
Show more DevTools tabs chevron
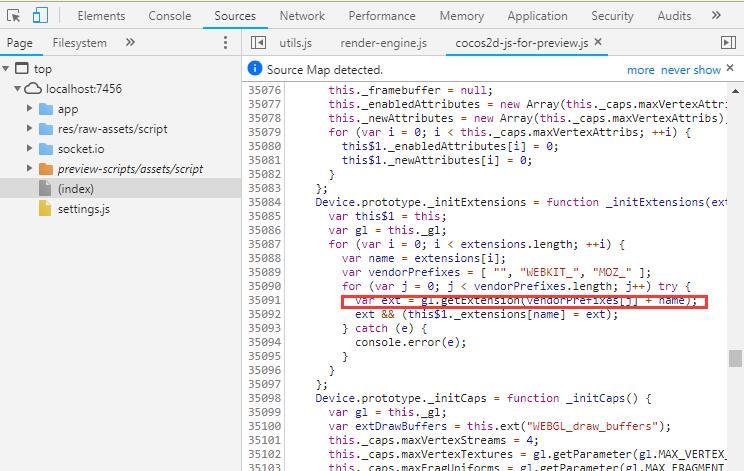pos(716,15)
